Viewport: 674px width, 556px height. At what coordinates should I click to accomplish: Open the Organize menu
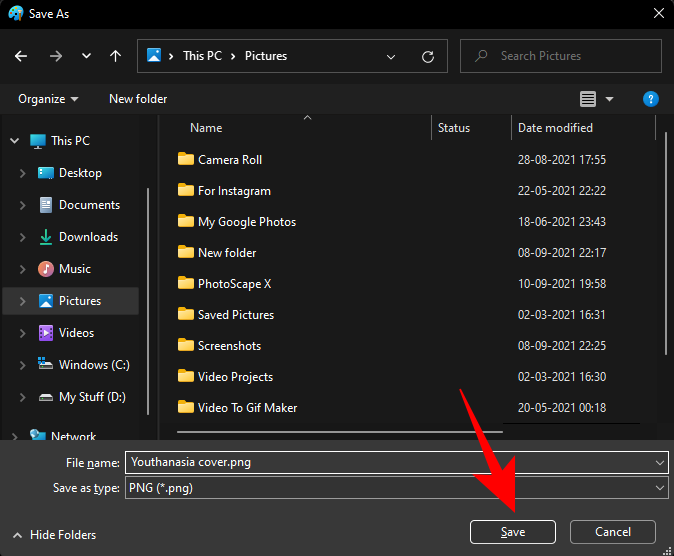[48, 99]
